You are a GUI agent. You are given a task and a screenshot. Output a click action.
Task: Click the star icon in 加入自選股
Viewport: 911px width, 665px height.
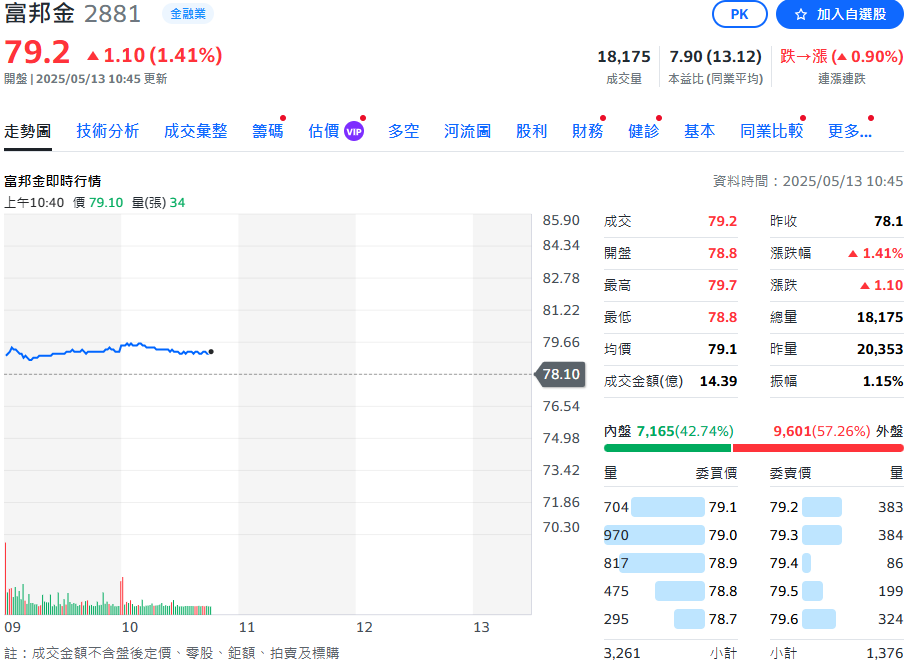point(801,15)
